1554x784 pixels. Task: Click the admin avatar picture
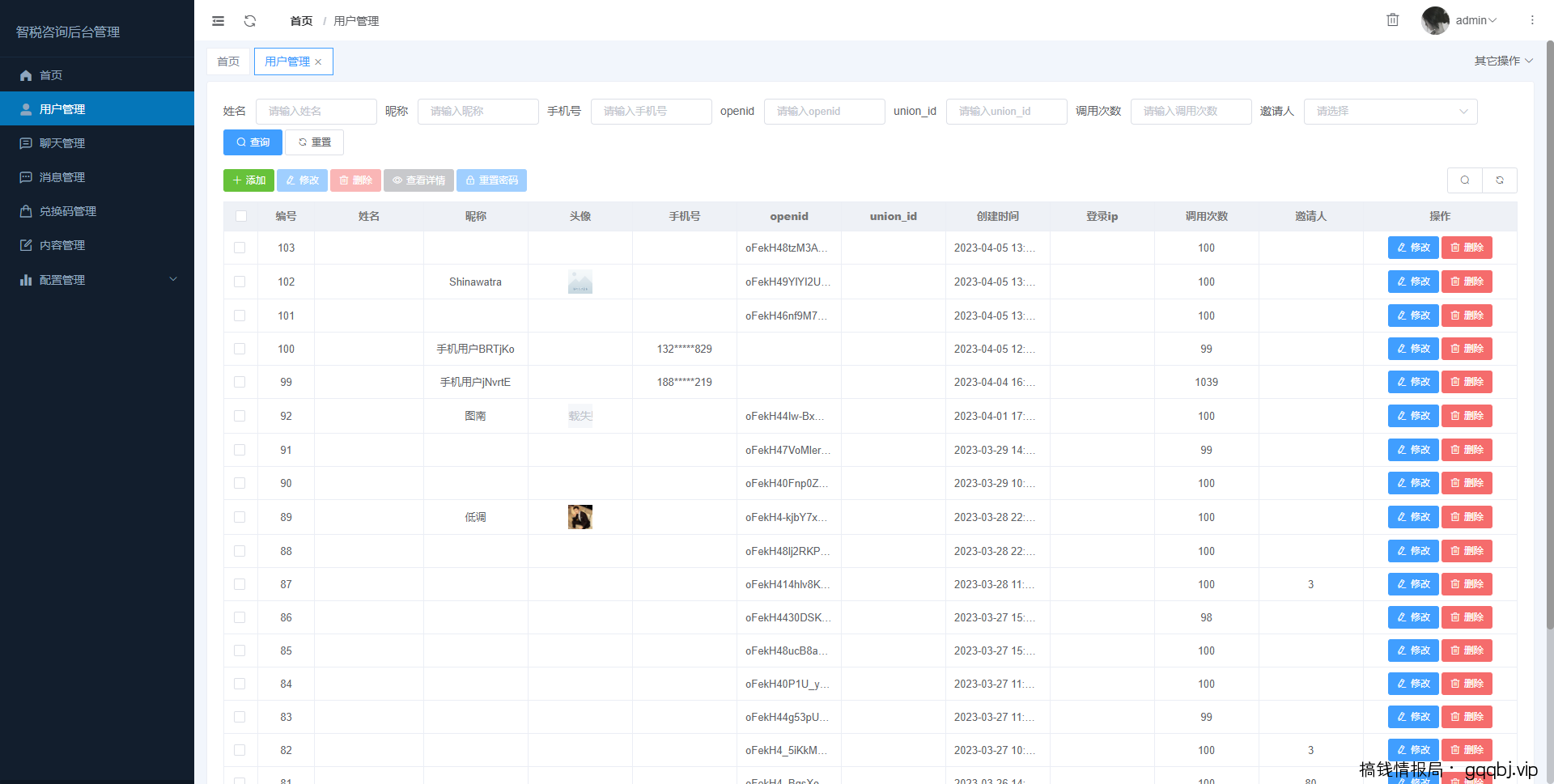[x=1435, y=20]
